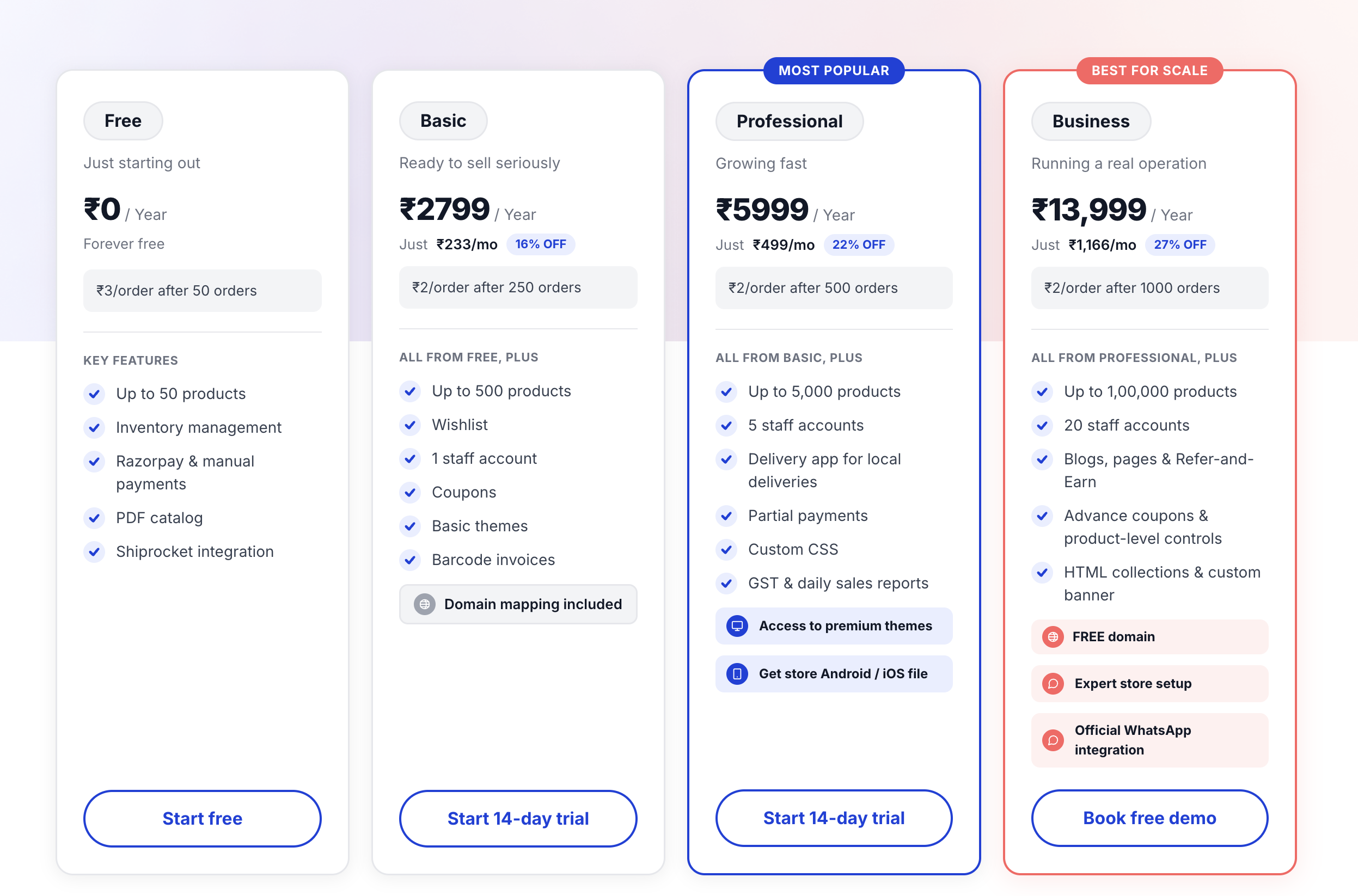This screenshot has width=1358, height=896.
Task: Toggle the checkmark beside Inventory management
Action: (94, 428)
